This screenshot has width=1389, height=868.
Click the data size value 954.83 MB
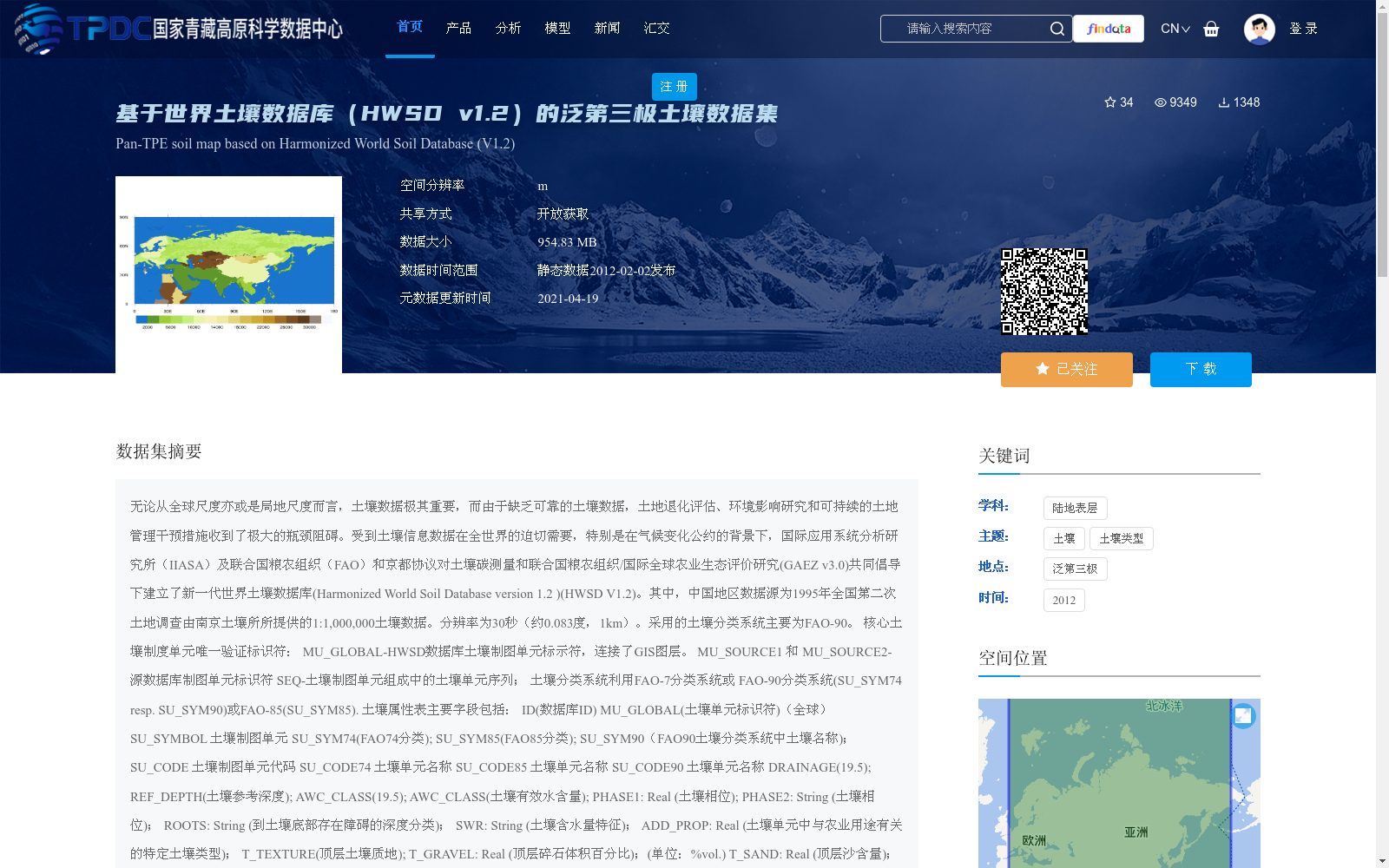pyautogui.click(x=567, y=242)
